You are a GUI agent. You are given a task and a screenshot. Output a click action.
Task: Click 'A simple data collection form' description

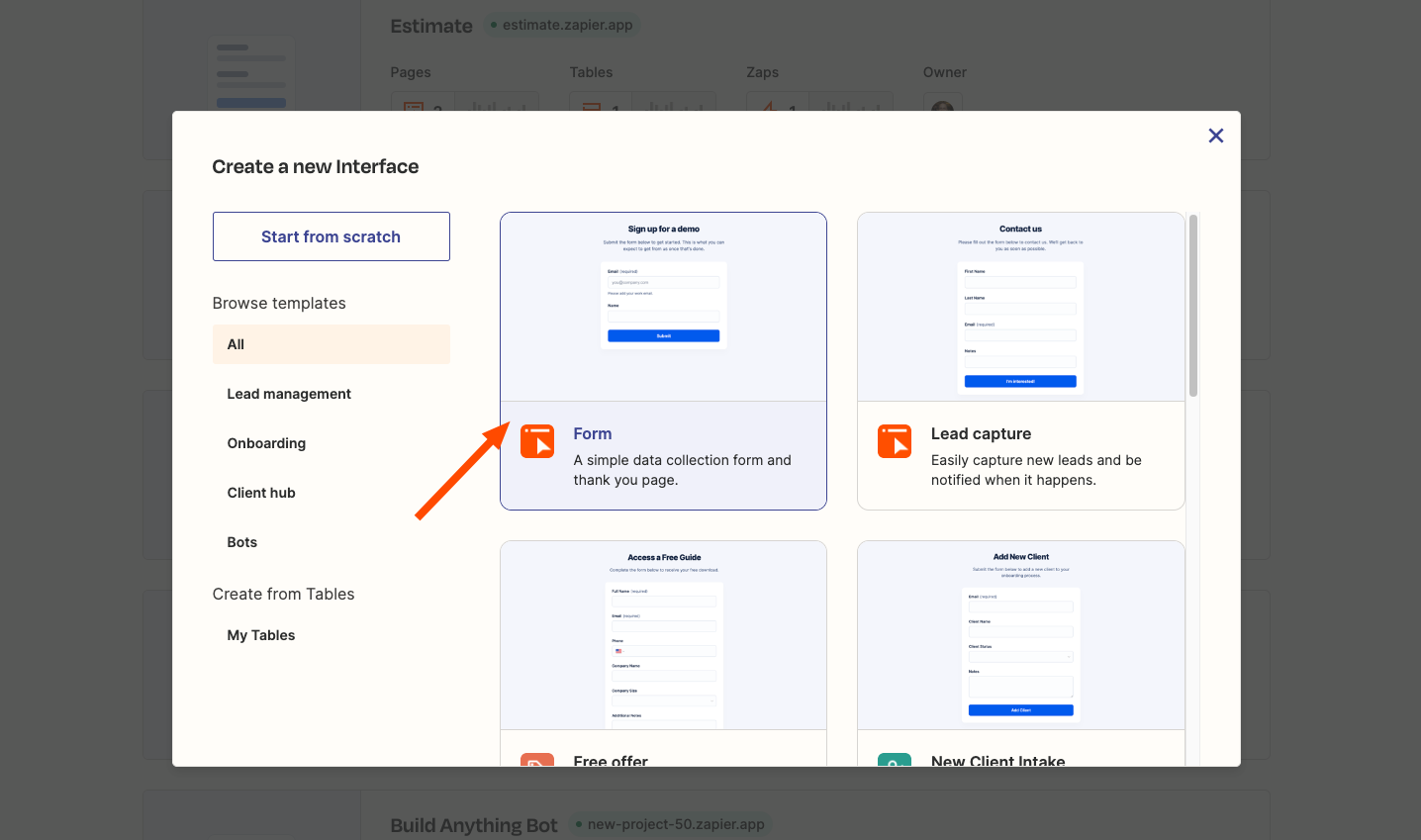682,470
